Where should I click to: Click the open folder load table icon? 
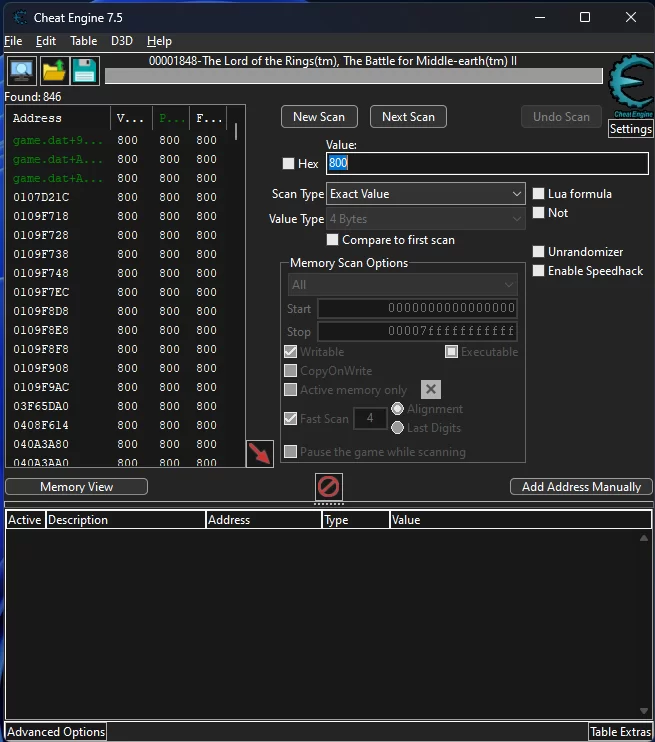(x=54, y=71)
